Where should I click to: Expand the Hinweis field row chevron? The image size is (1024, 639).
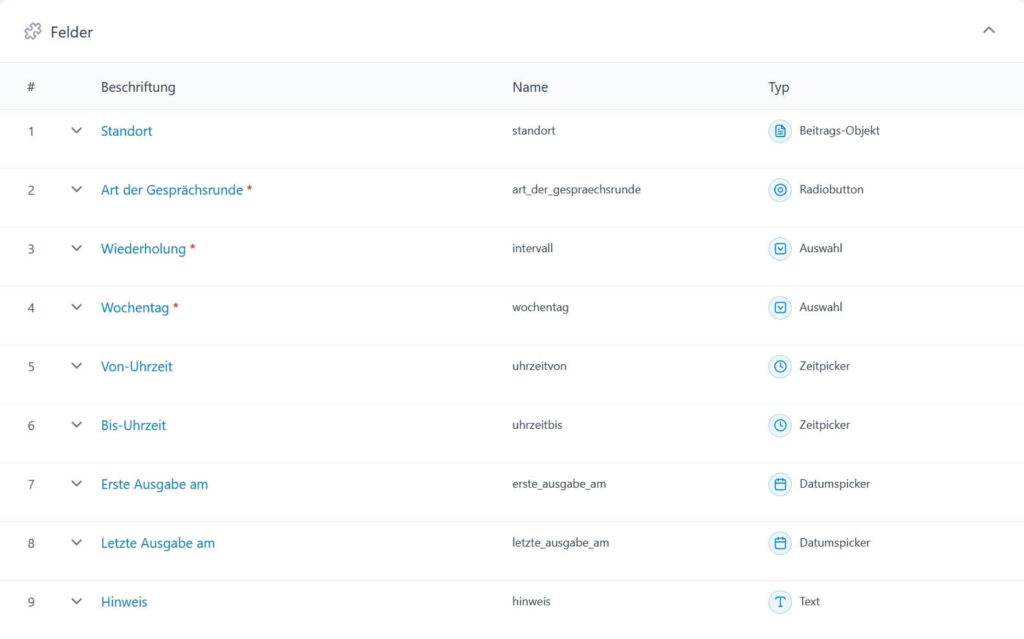pos(77,602)
